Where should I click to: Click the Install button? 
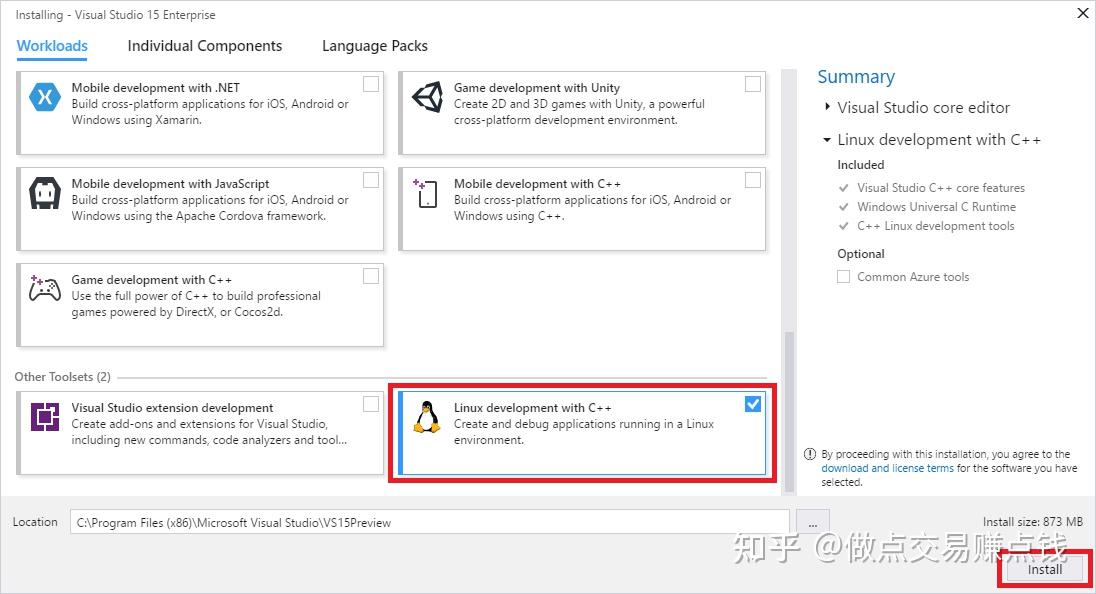click(x=1045, y=568)
